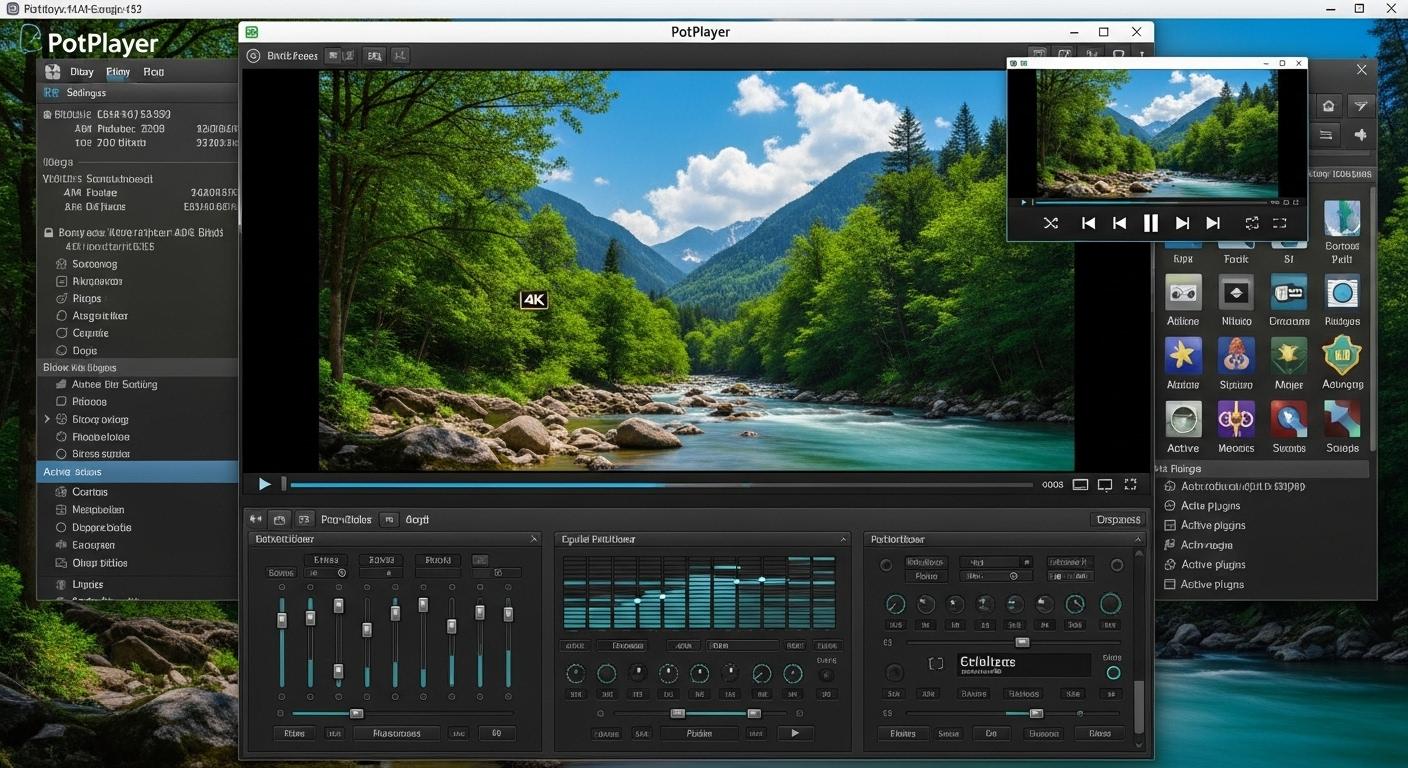Open the home icon in the right panel

point(1328,105)
